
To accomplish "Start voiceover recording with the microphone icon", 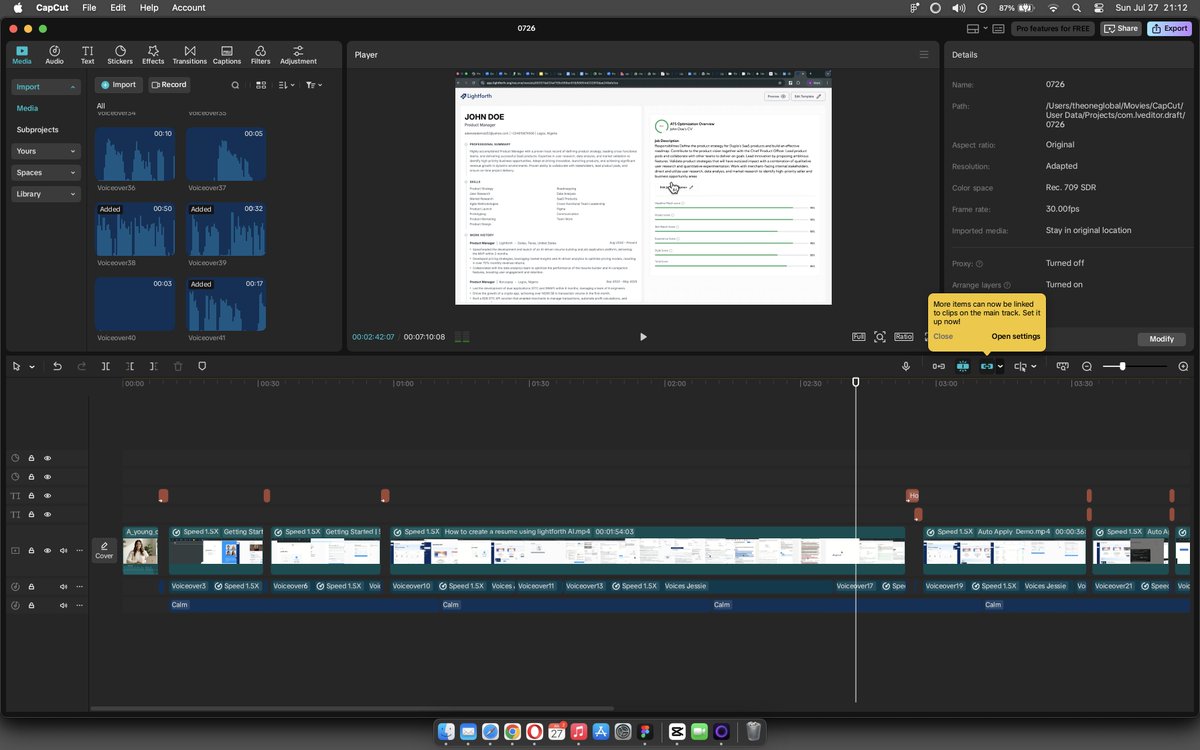I will tap(906, 367).
